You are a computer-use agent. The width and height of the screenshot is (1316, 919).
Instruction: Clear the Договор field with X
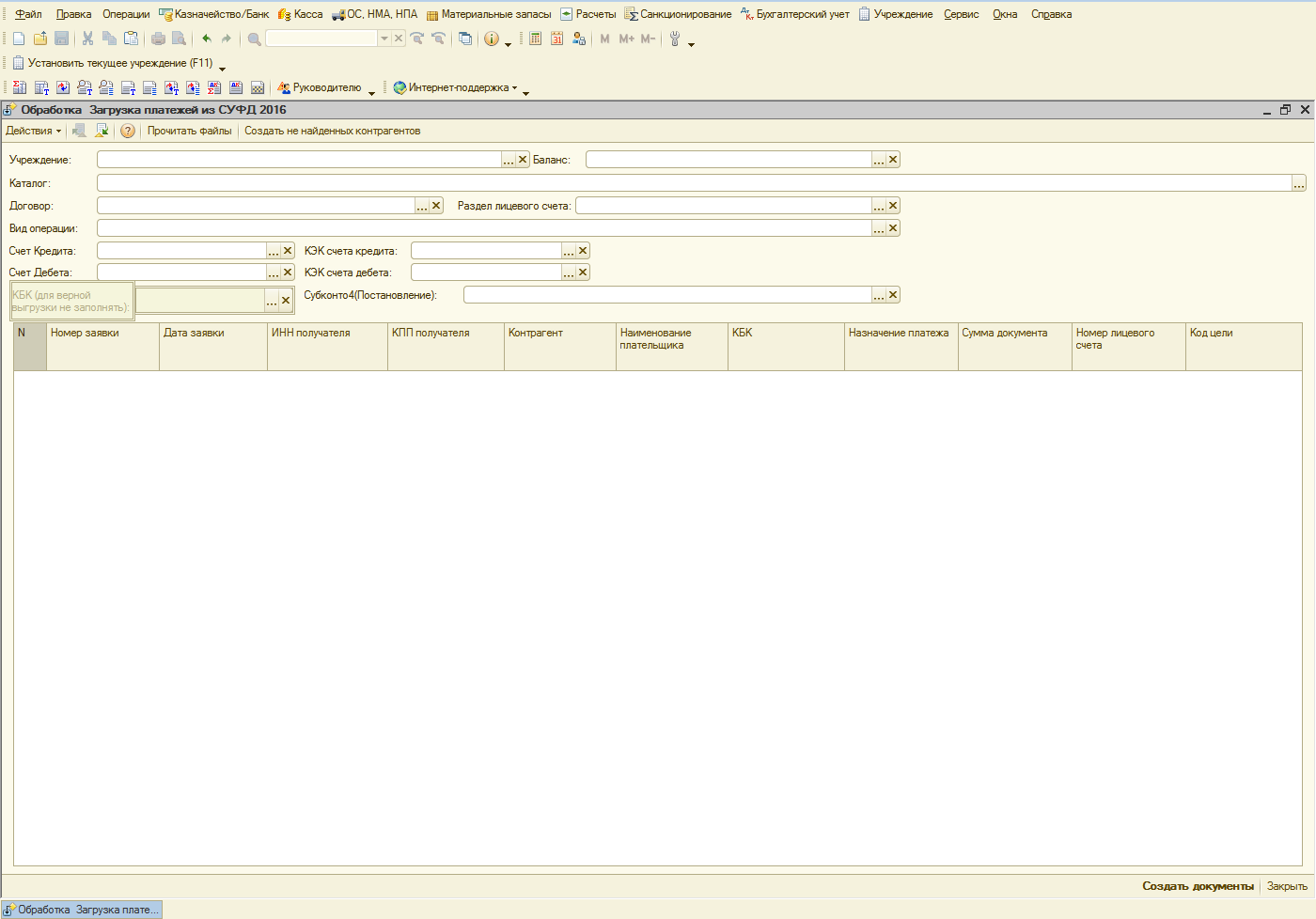[x=436, y=206]
